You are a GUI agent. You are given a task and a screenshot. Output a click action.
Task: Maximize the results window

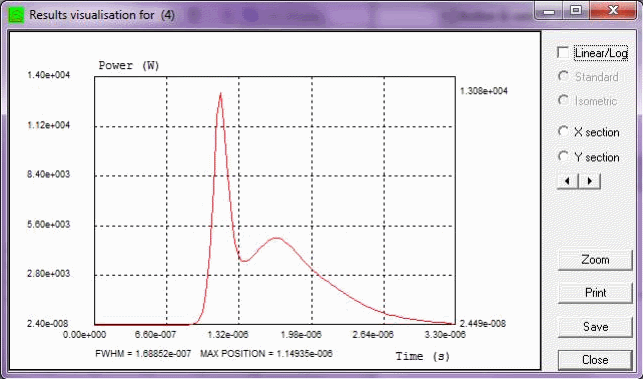click(576, 11)
